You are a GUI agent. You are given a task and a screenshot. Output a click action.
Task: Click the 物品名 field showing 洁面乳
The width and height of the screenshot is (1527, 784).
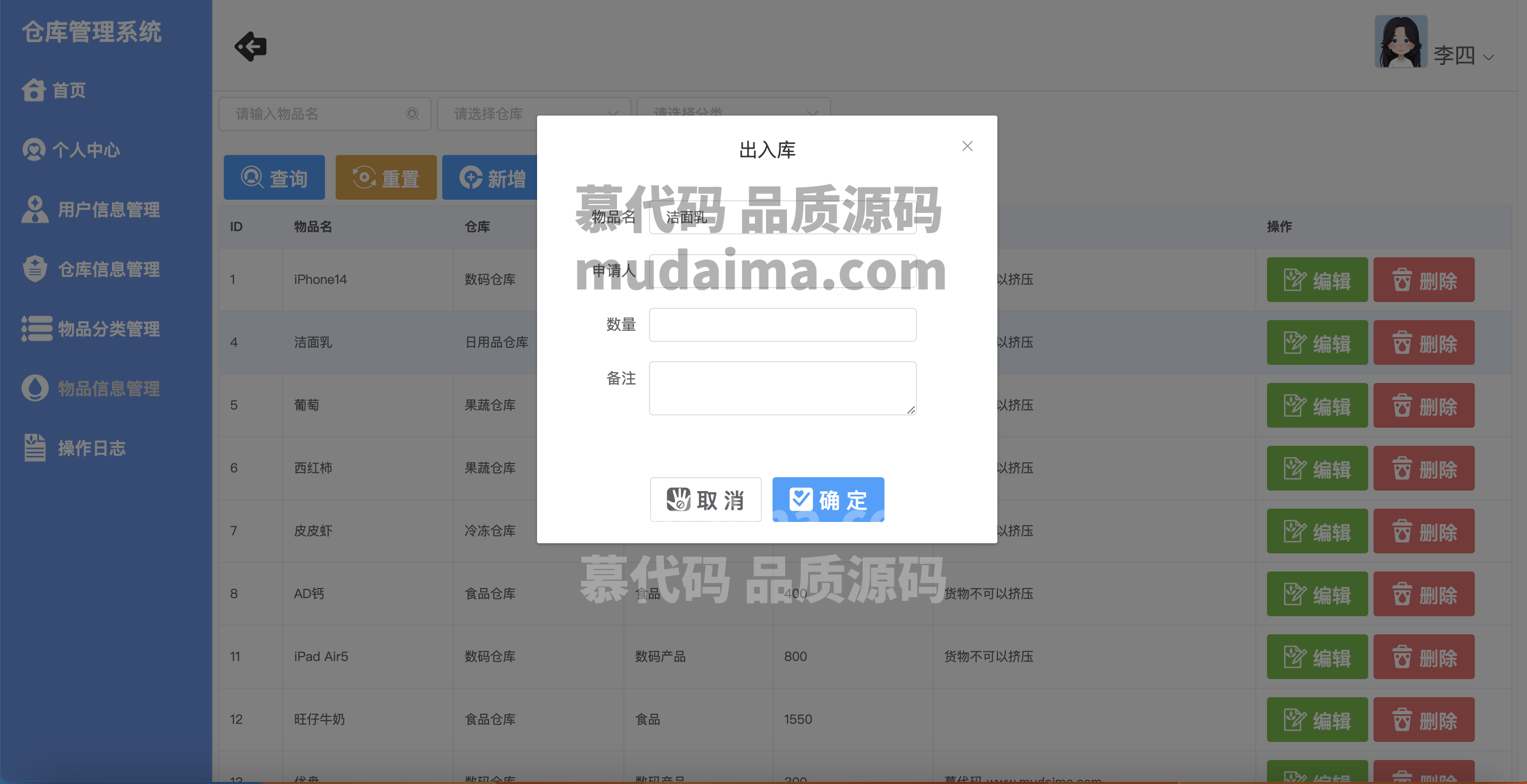(x=783, y=217)
